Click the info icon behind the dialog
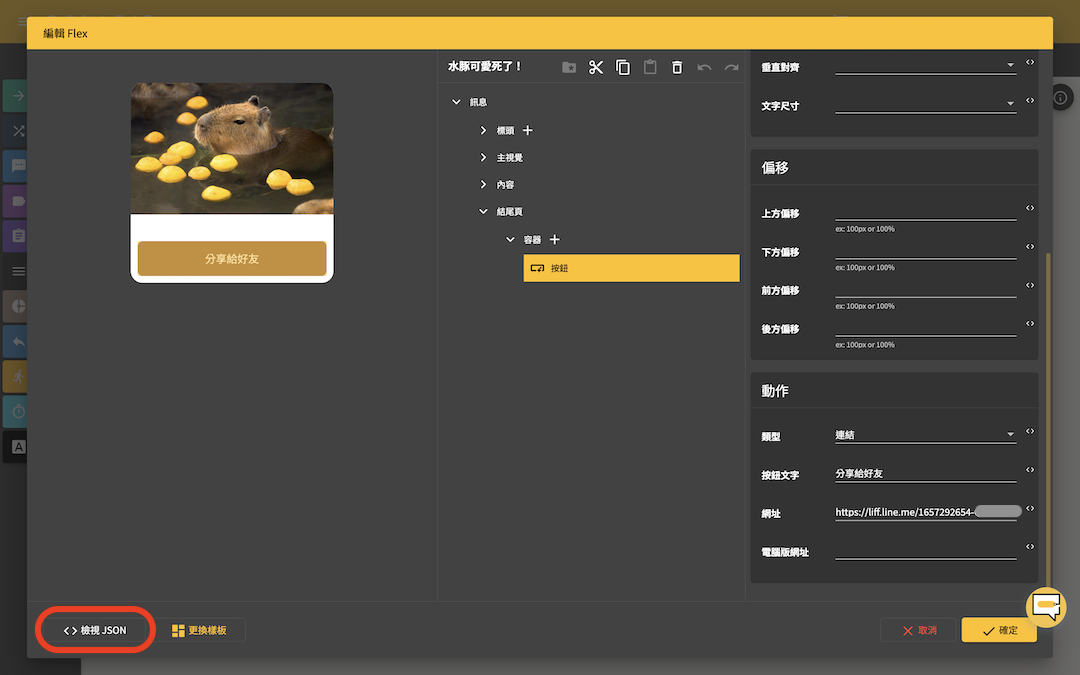This screenshot has width=1080, height=675. [x=1061, y=97]
